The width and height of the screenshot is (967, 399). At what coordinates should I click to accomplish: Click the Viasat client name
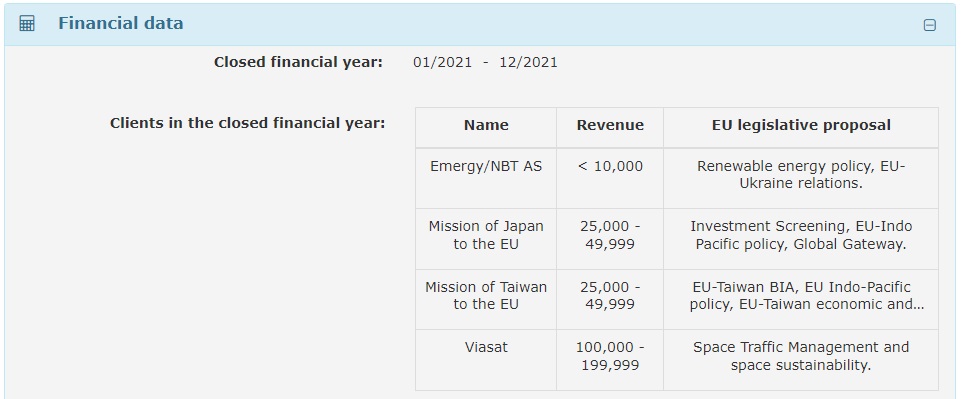tap(486, 347)
